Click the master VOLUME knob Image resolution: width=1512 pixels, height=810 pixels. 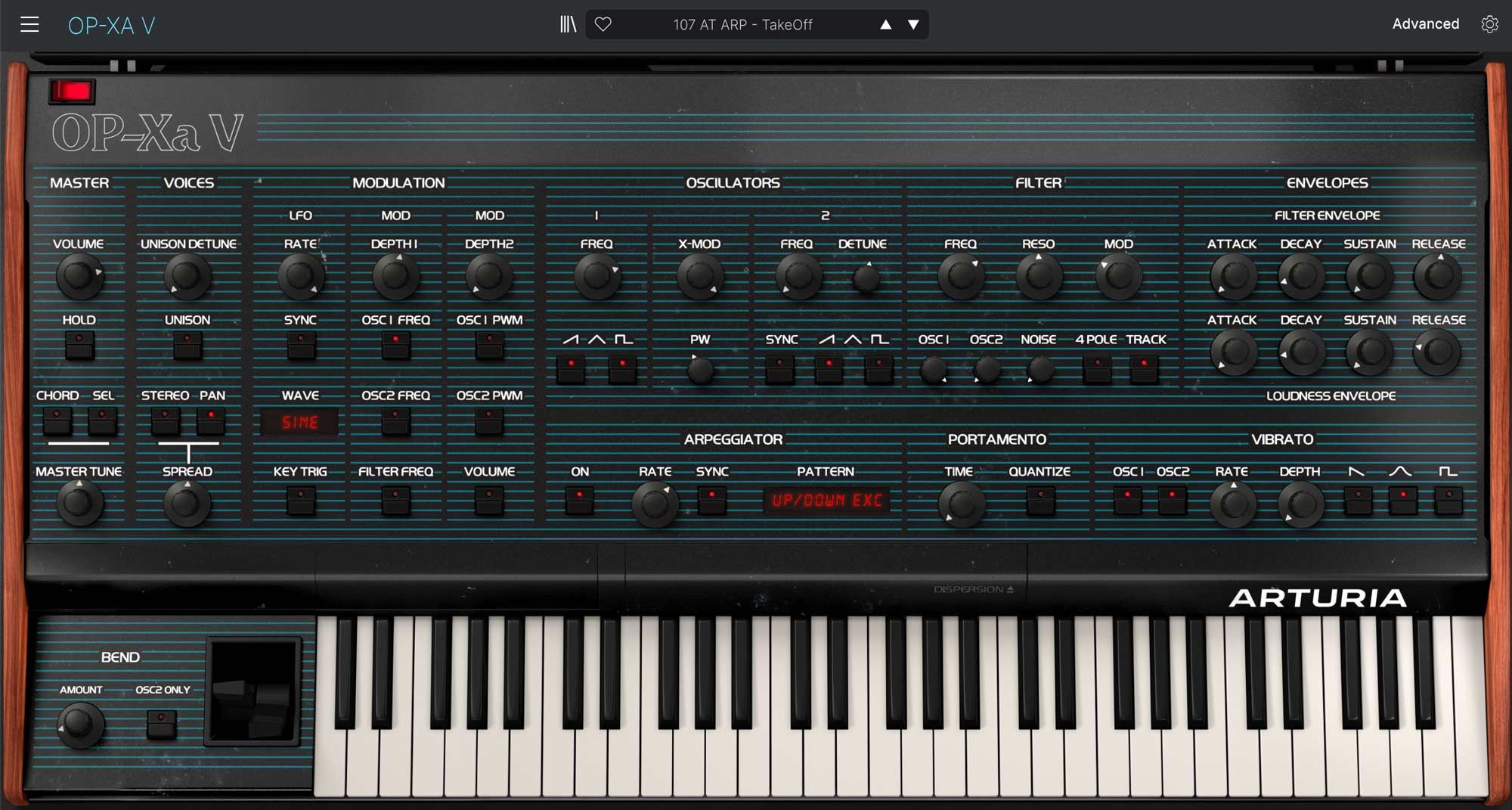point(79,277)
